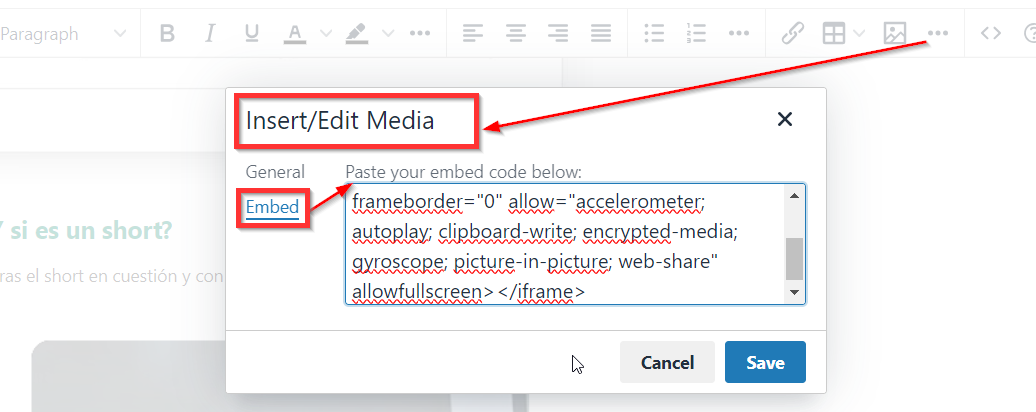The width and height of the screenshot is (1036, 412).
Task: Save the embedded media
Action: coord(765,362)
